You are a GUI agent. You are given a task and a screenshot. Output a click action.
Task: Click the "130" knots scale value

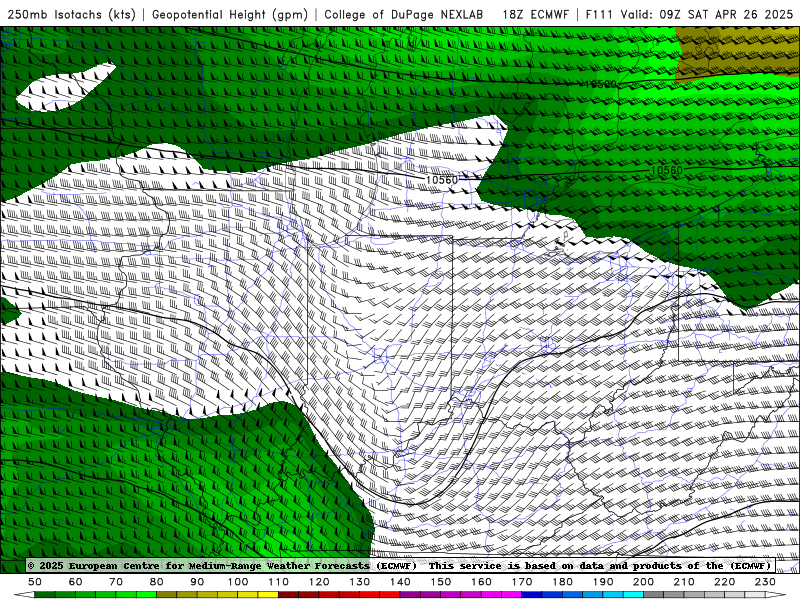point(360,582)
